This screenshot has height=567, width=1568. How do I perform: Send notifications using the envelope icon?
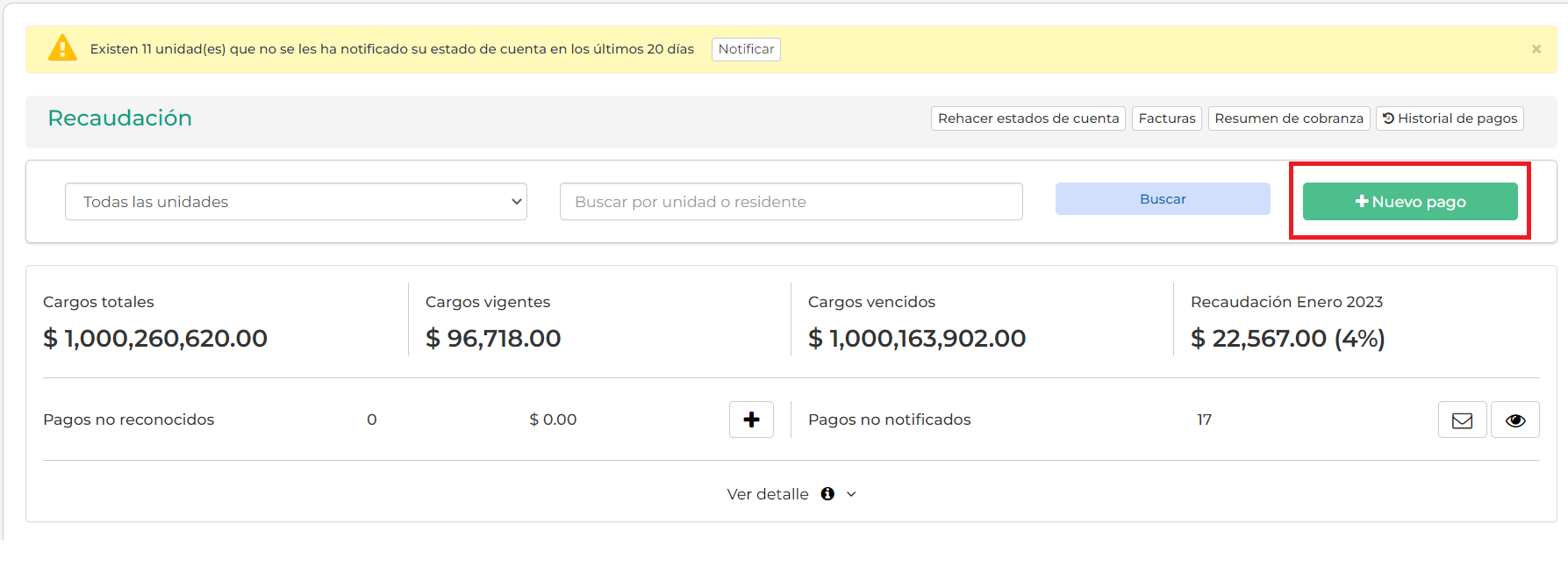pyautogui.click(x=1462, y=420)
